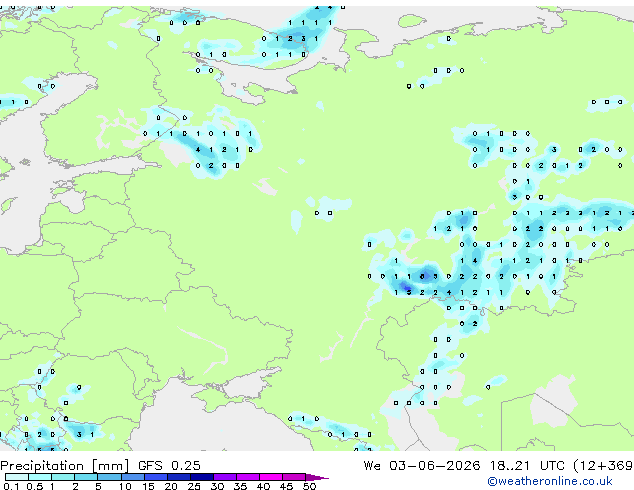Click the legend value '40'
This screenshot has height=490, width=634.
[263, 486]
